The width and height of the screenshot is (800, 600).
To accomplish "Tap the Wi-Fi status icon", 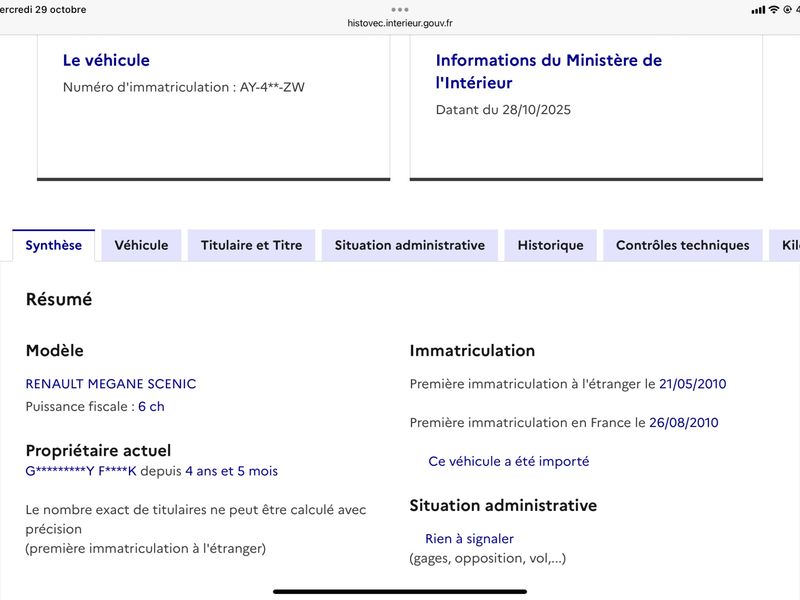I will [x=773, y=10].
